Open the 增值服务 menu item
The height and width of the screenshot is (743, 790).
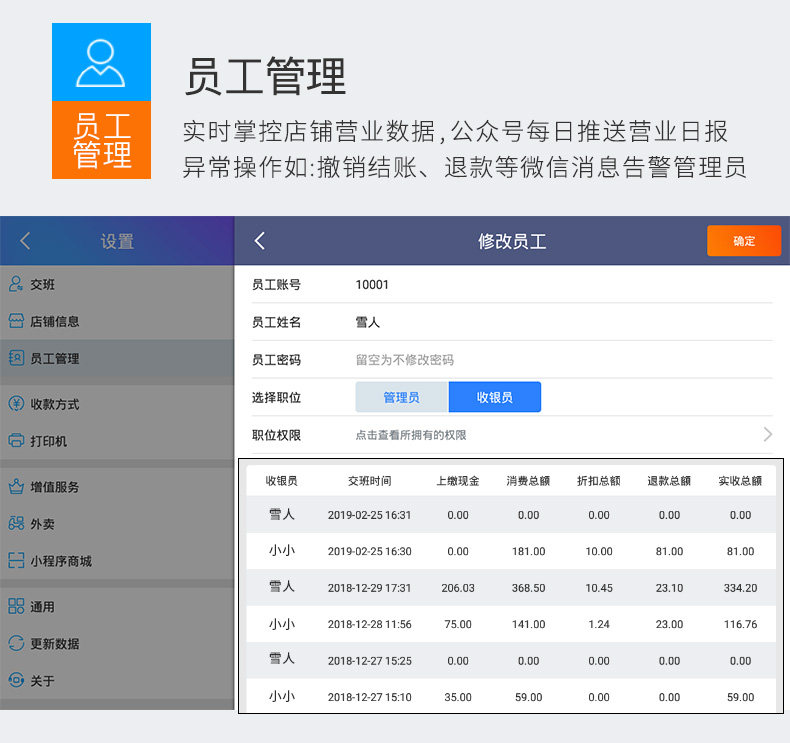tap(117, 487)
